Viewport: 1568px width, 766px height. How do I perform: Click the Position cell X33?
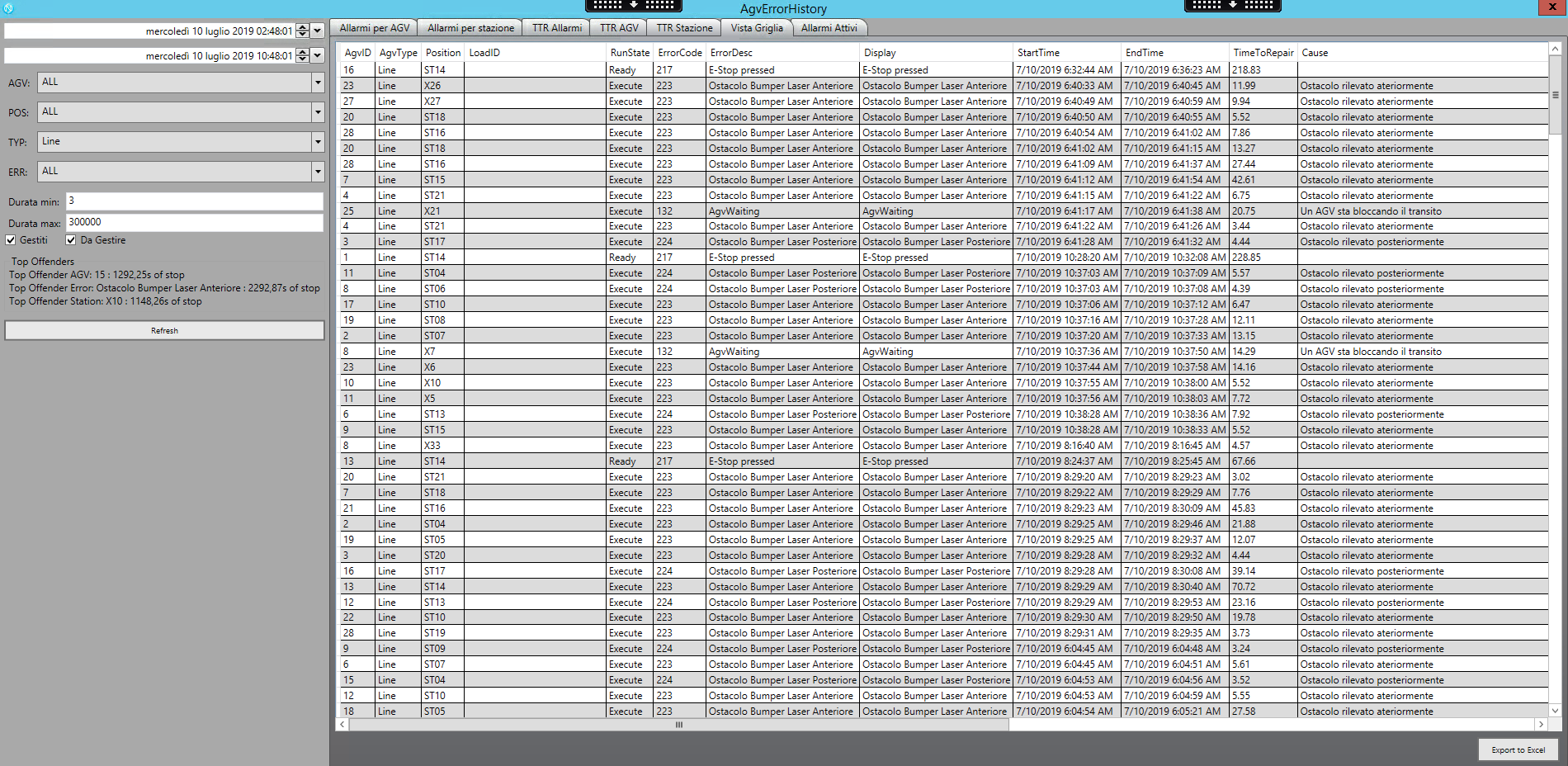coord(443,446)
